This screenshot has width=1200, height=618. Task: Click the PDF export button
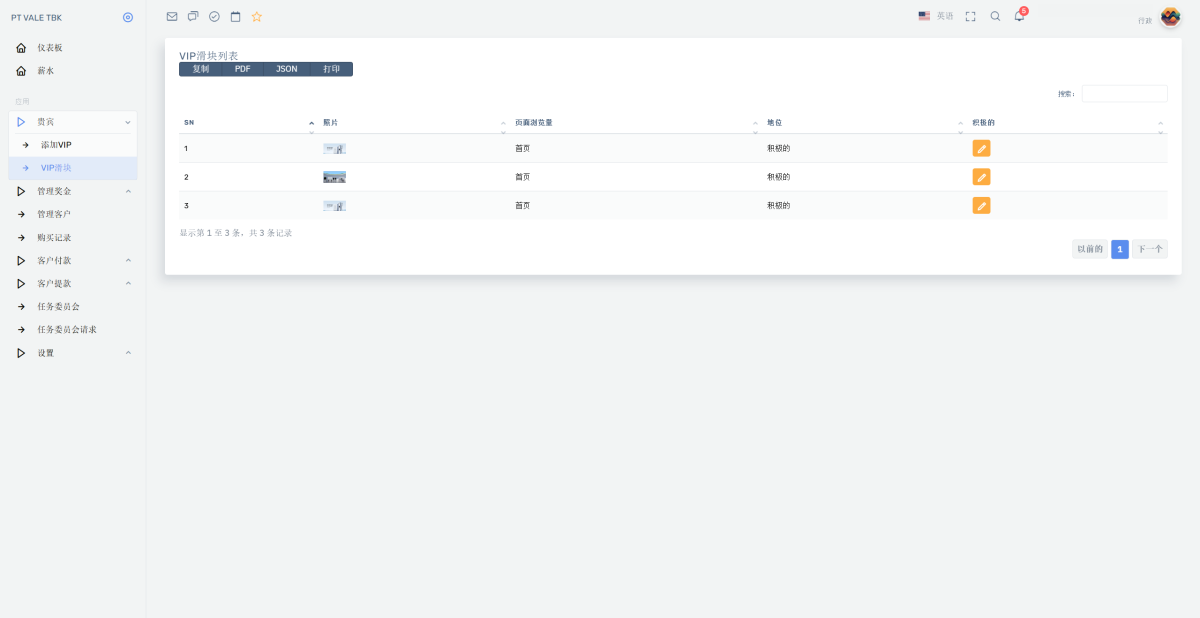(x=242, y=69)
